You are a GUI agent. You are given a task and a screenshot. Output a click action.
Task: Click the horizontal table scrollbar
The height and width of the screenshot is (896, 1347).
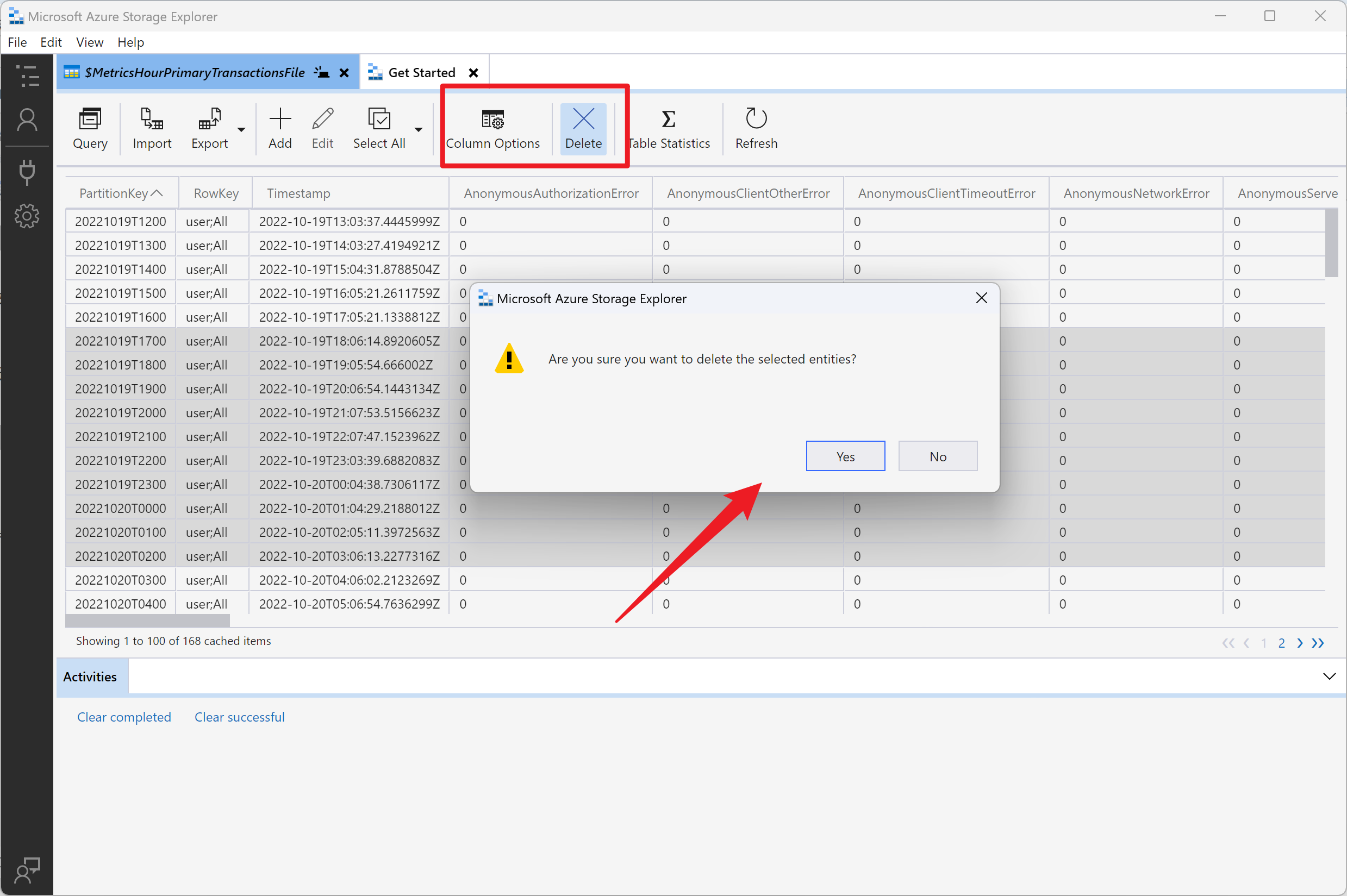click(x=147, y=621)
